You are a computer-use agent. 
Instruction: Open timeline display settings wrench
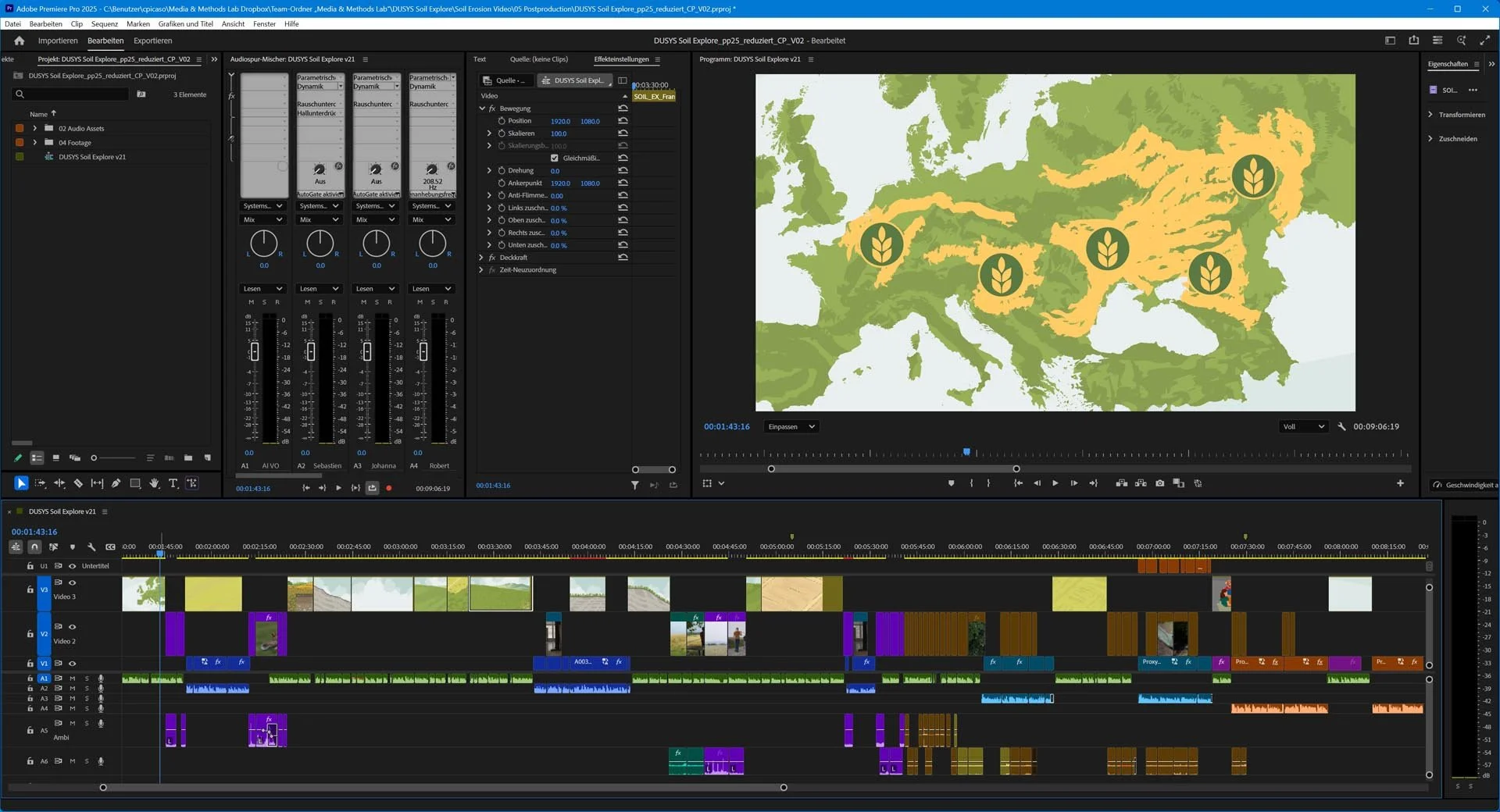pos(91,547)
